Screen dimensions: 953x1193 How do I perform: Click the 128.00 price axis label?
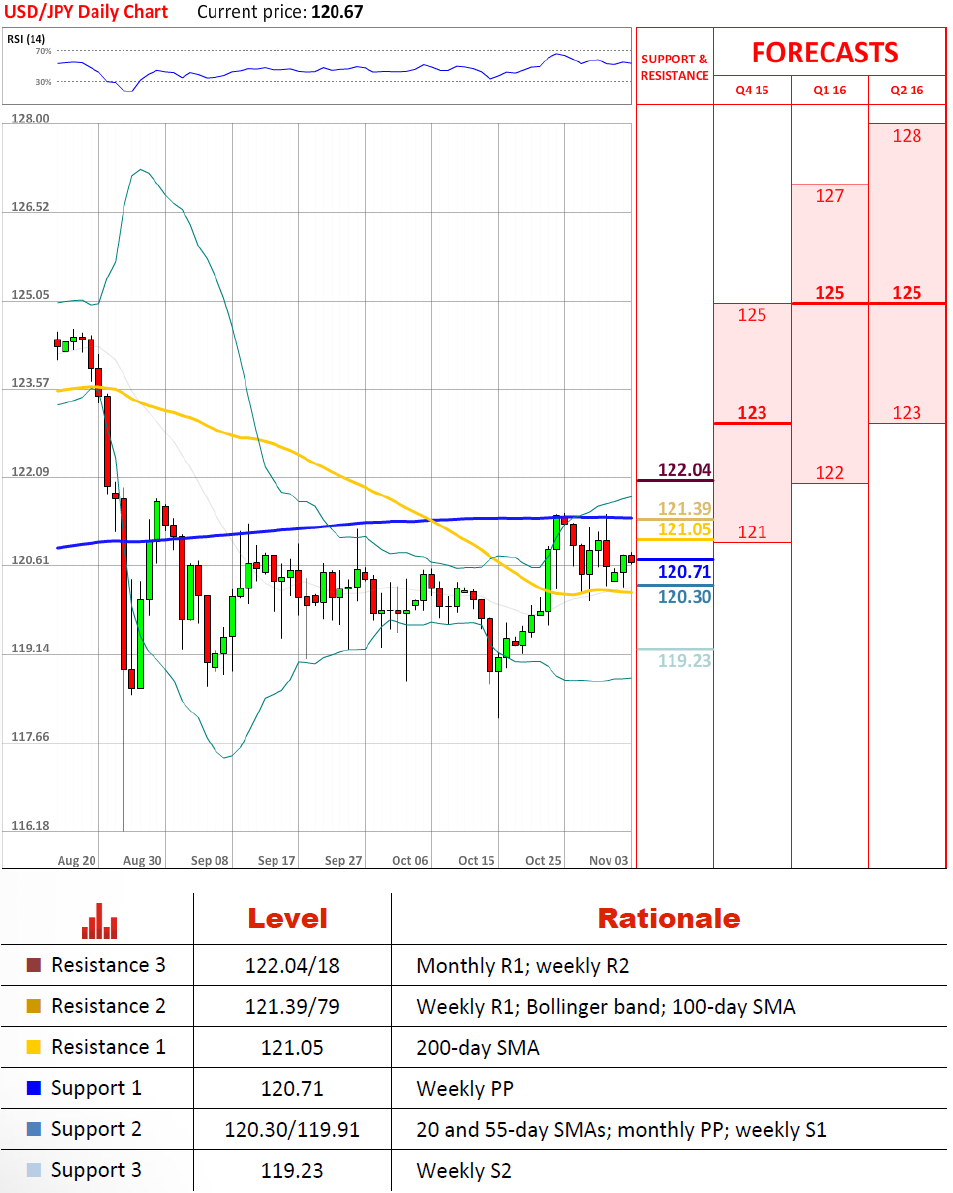pos(30,119)
